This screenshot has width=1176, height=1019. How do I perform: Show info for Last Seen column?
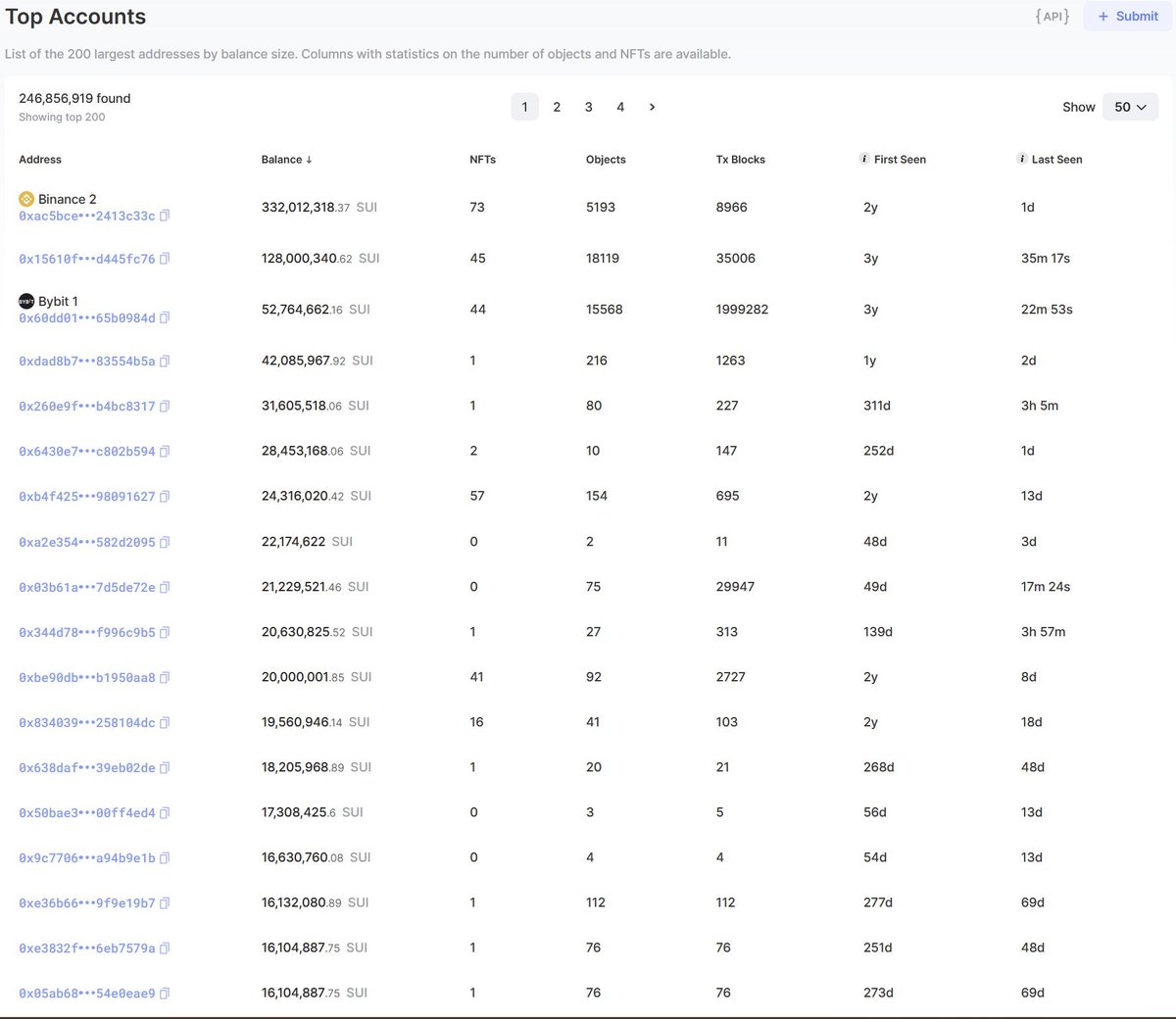[1022, 159]
